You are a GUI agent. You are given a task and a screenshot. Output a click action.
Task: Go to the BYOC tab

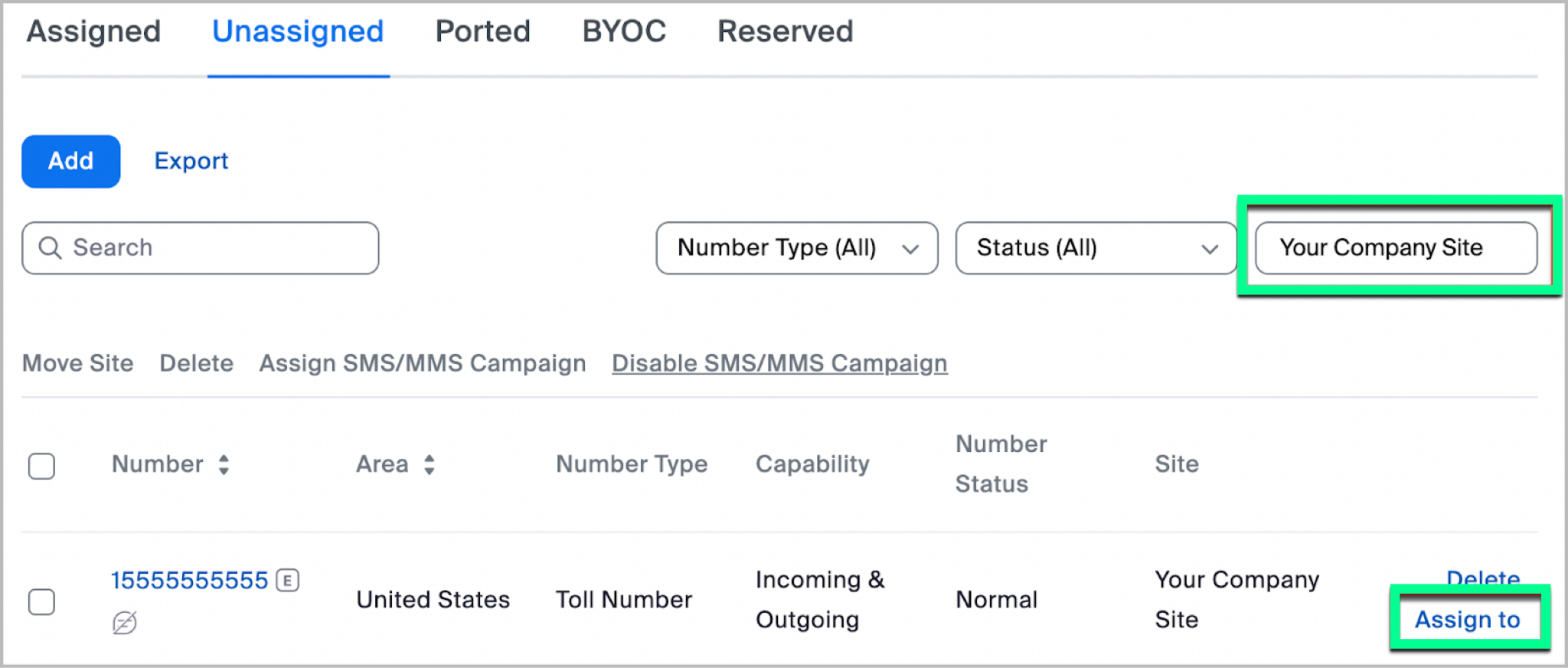pyautogui.click(x=624, y=32)
